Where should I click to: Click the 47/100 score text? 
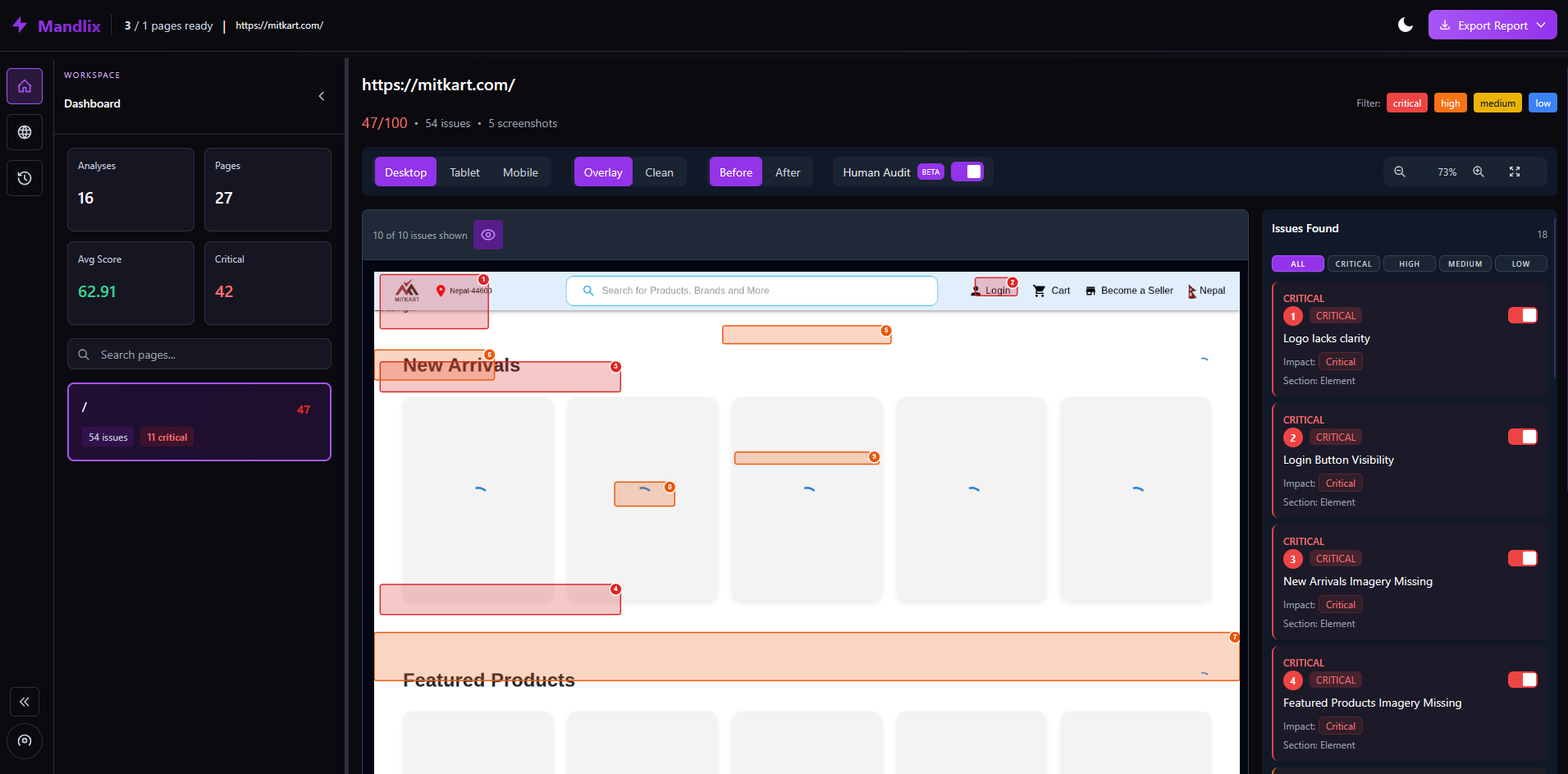pos(385,123)
